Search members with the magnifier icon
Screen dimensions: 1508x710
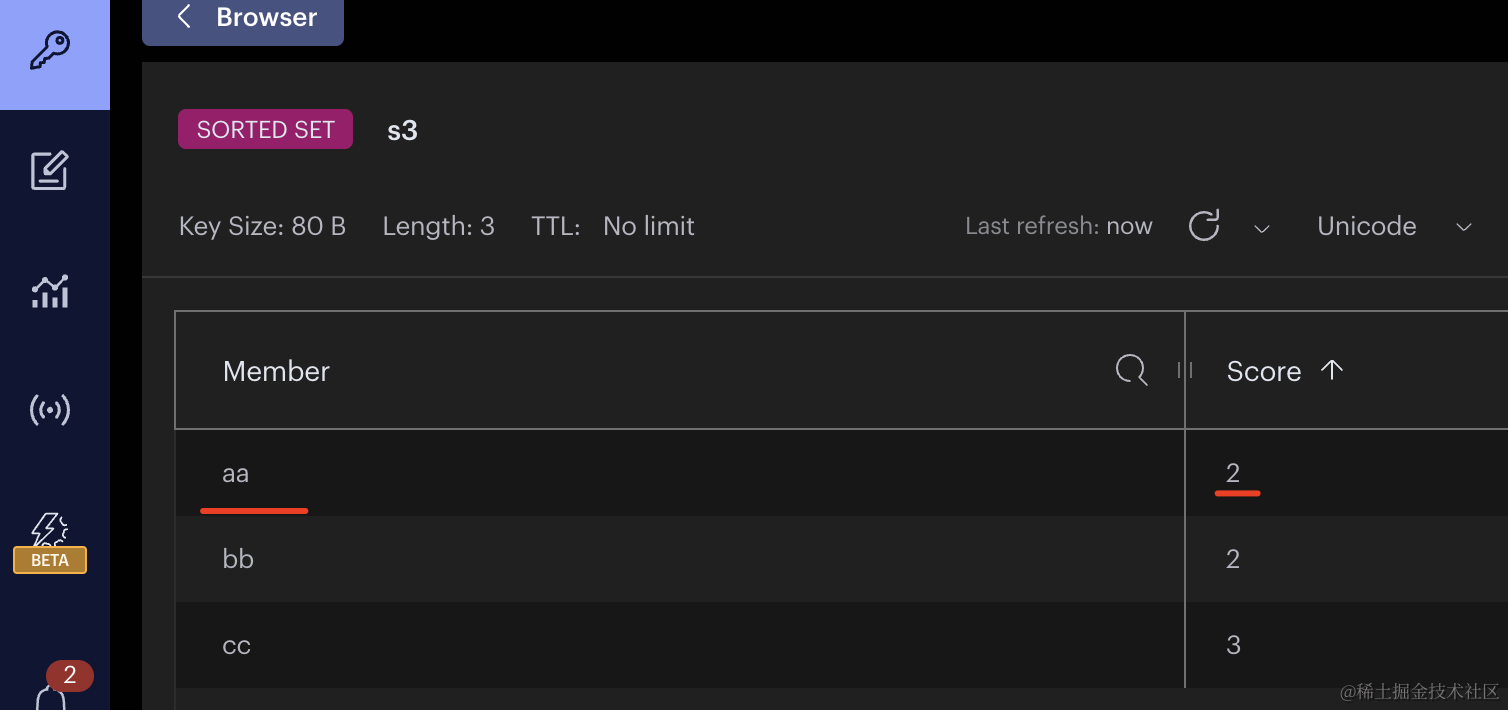click(x=1131, y=371)
